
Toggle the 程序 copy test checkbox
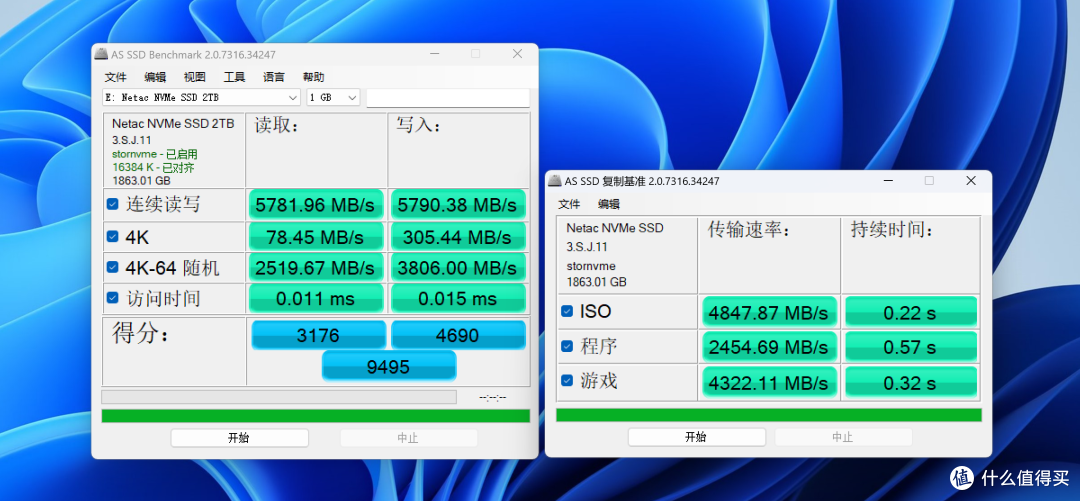(x=567, y=346)
